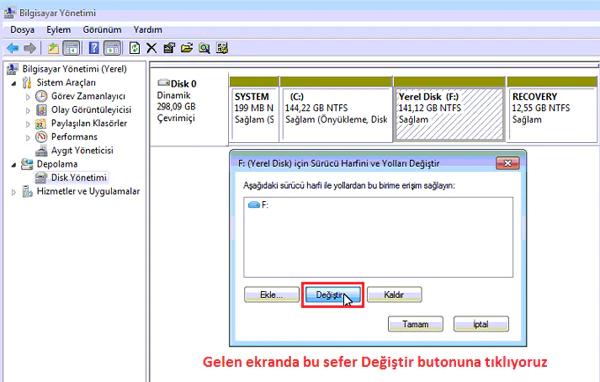The height and width of the screenshot is (382, 600).
Task: Click the last settings toolbar icon
Action: (222, 48)
